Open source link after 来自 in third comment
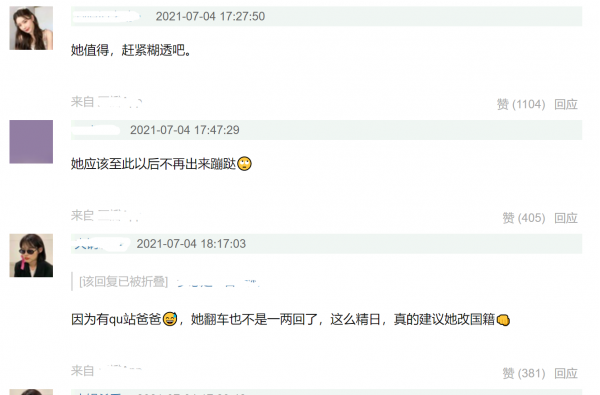 click(x=121, y=369)
